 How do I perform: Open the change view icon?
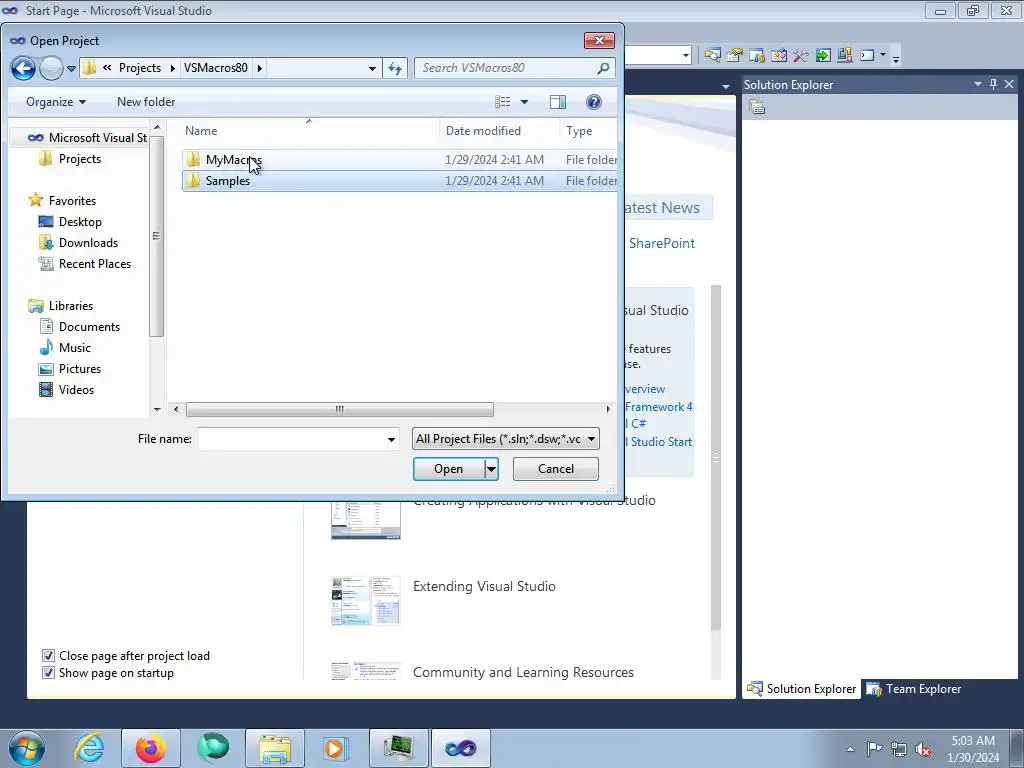503,102
